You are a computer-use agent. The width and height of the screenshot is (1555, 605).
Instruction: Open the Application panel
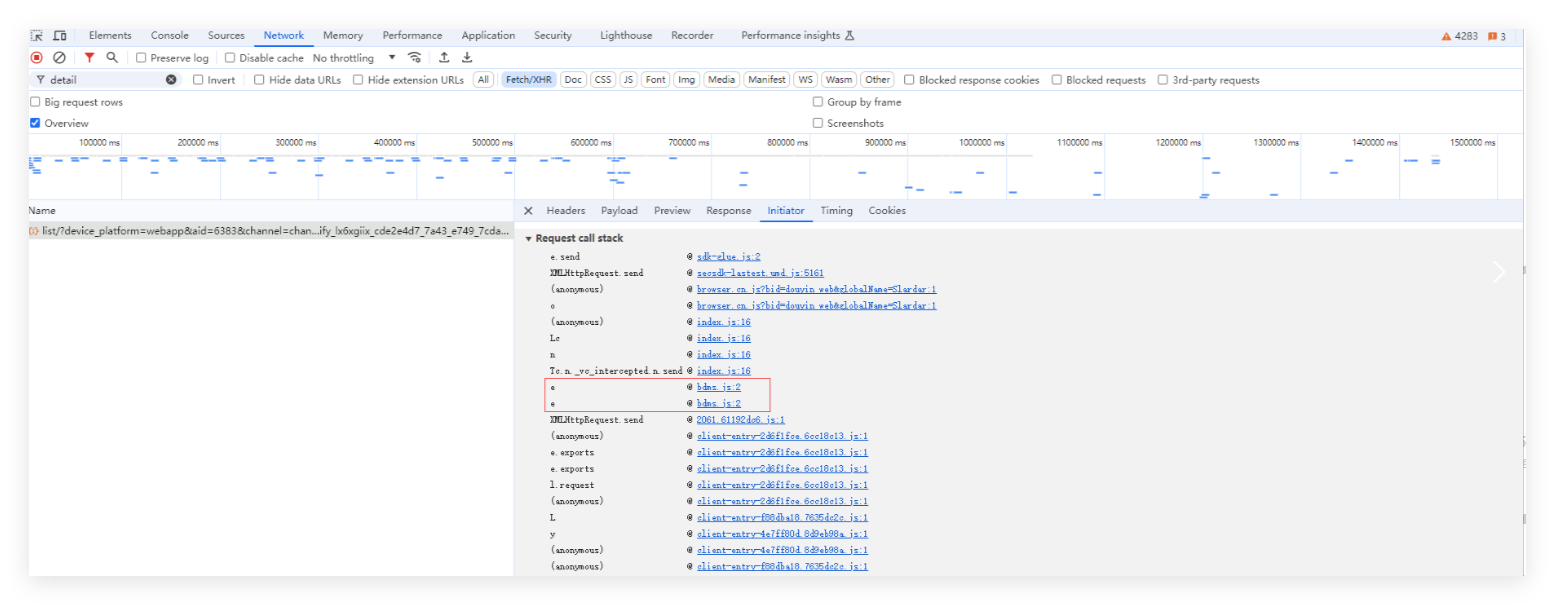point(488,36)
